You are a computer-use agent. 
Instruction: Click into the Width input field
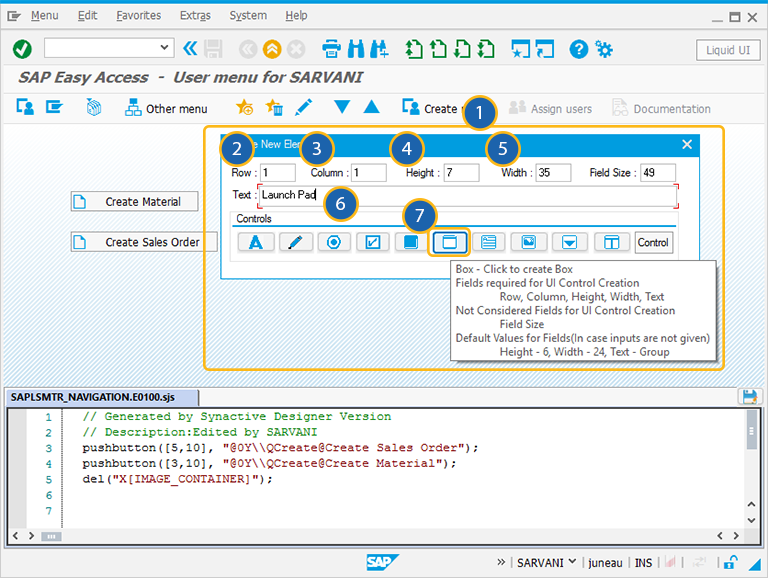pos(553,172)
